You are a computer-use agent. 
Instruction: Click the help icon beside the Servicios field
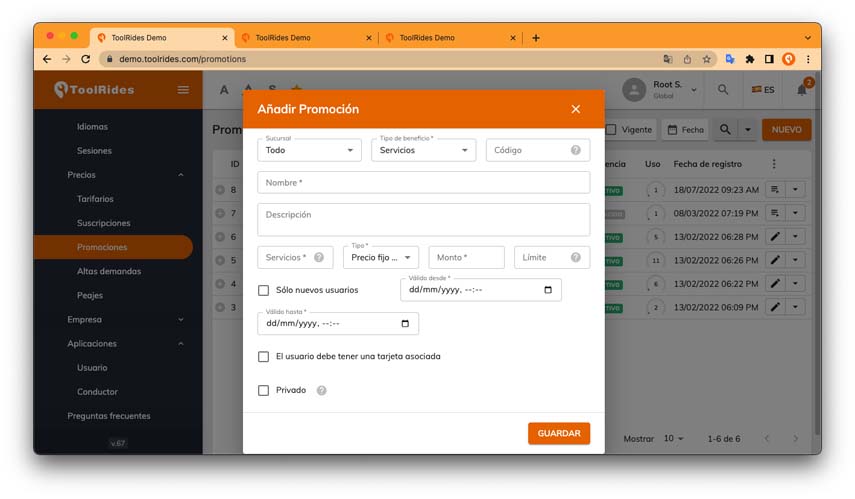[319, 257]
